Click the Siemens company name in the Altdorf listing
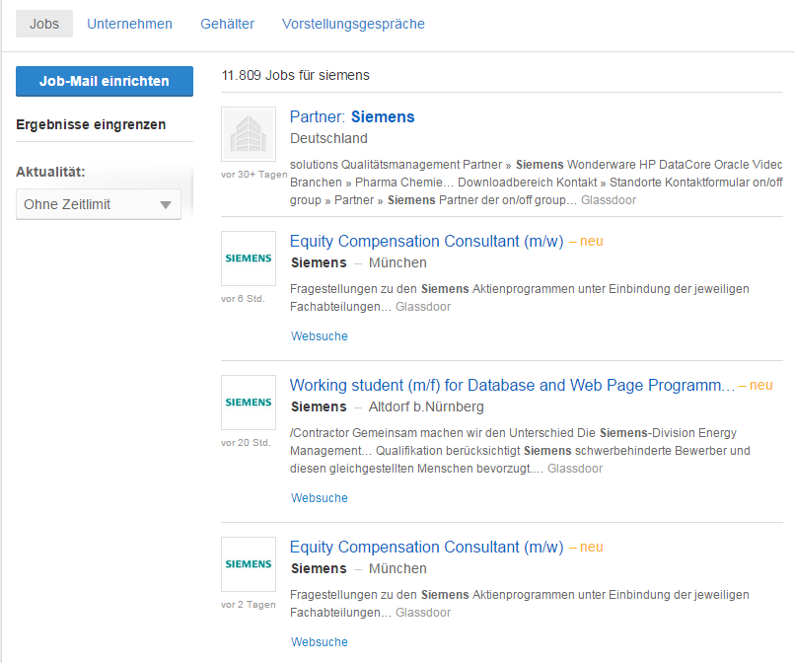The image size is (795, 663). point(318,407)
